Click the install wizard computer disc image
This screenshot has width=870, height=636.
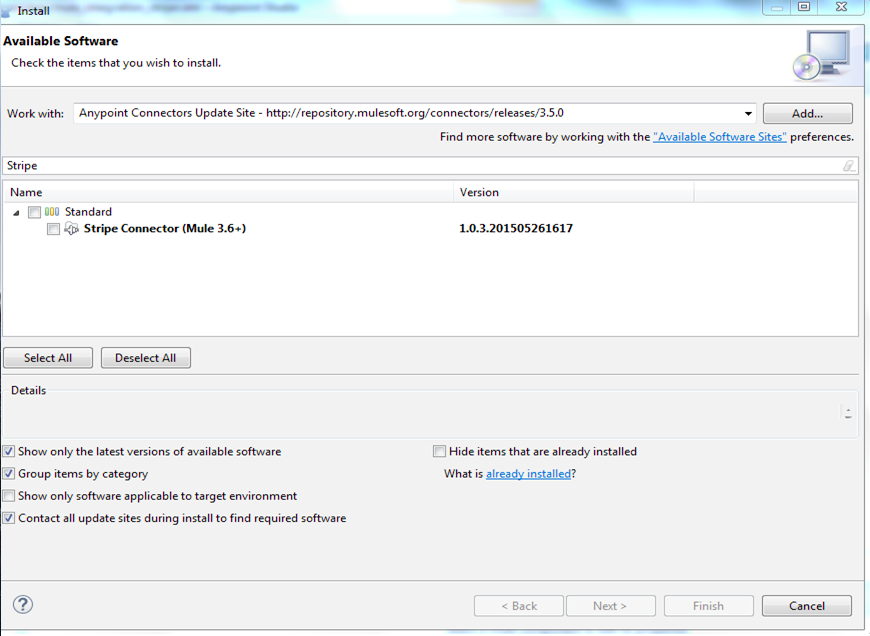pos(822,55)
